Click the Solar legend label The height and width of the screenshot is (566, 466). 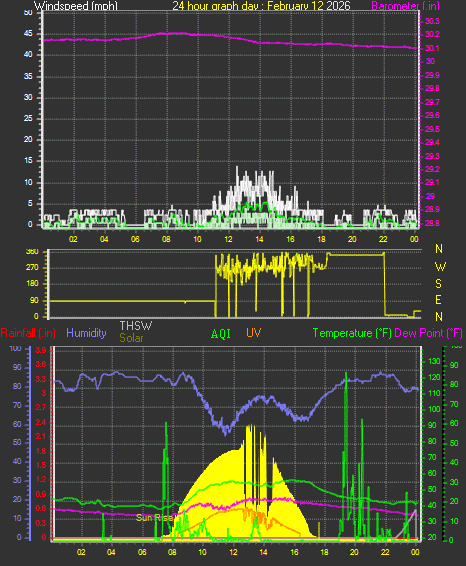click(131, 338)
